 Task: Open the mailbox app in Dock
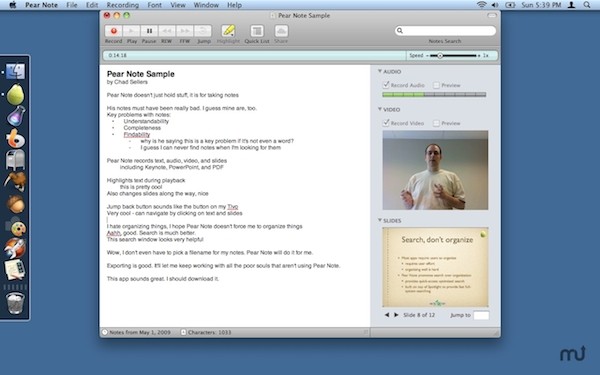click(x=15, y=159)
